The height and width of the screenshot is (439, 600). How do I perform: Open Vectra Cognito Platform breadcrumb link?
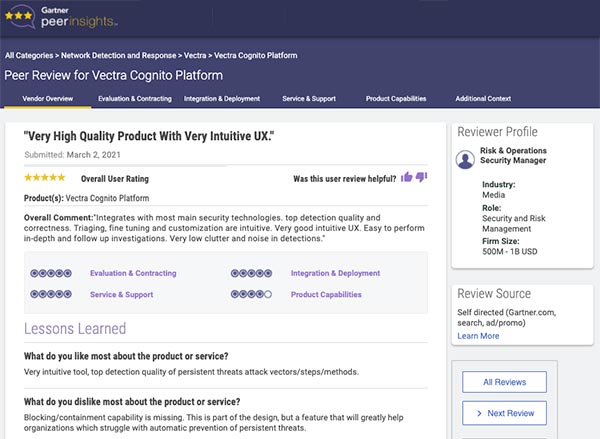256,55
